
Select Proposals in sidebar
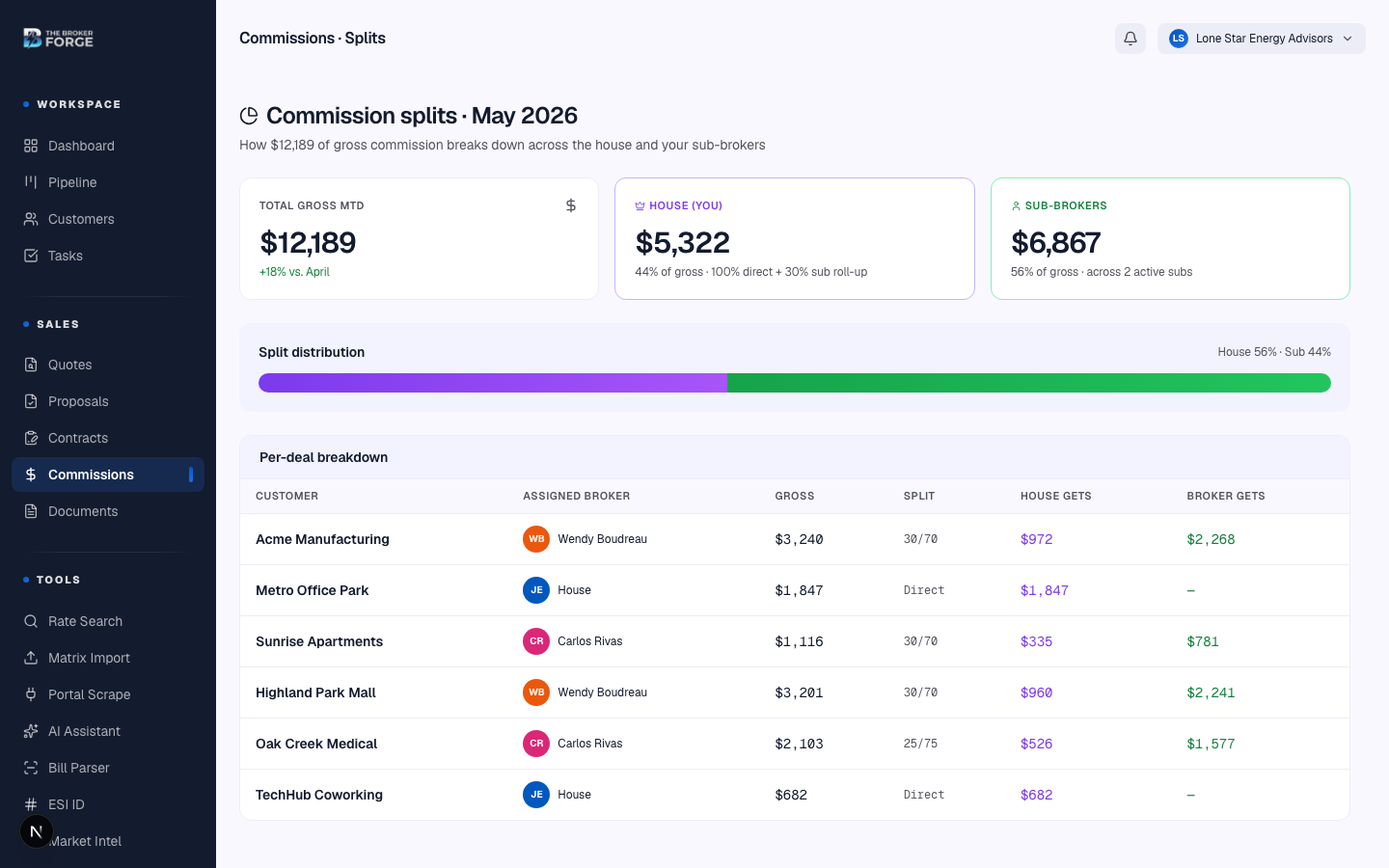coord(108,401)
